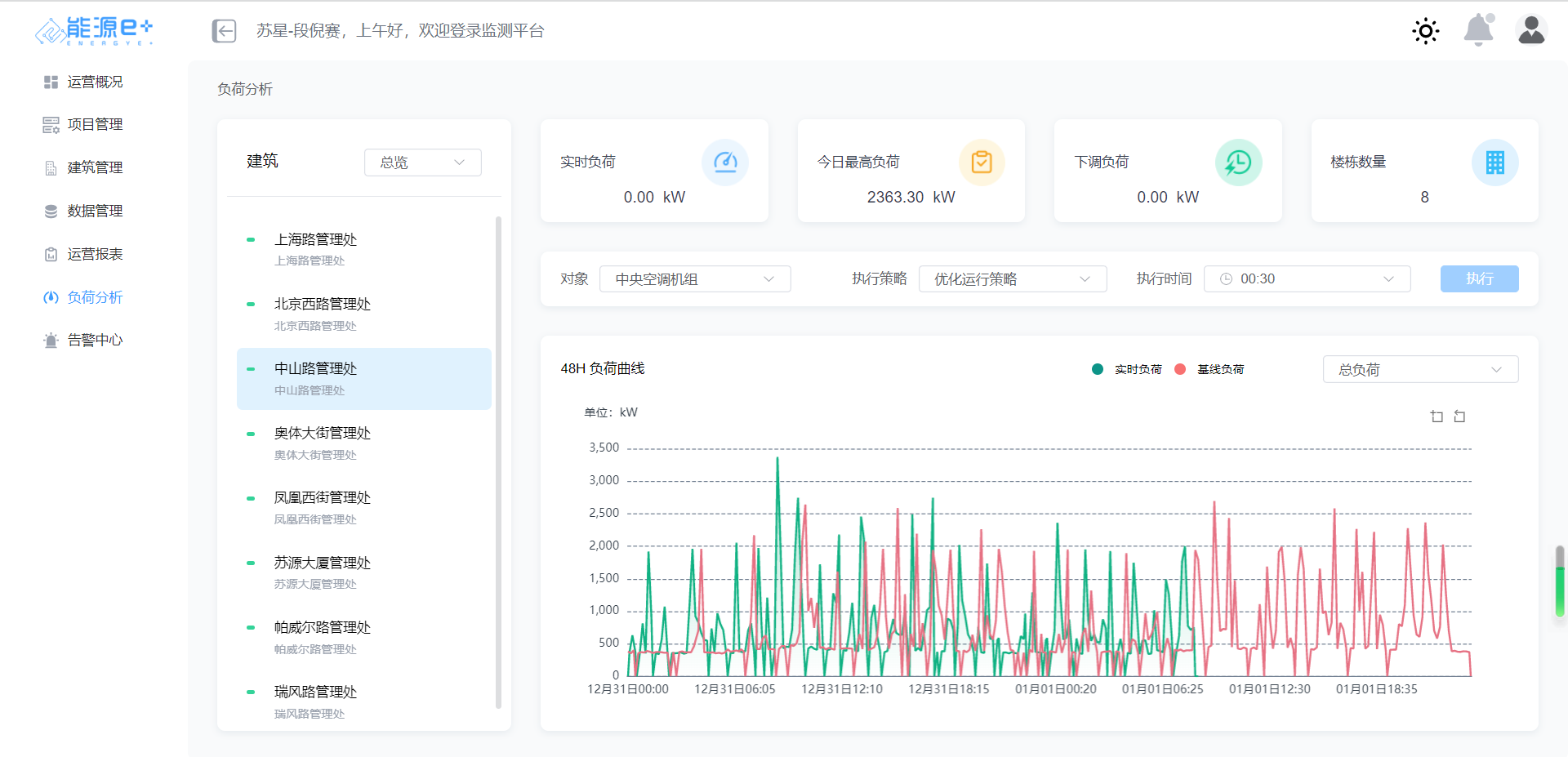Click the 今日最高负荷 clipboard-check icon
The height and width of the screenshot is (757, 1568).
coord(982,163)
